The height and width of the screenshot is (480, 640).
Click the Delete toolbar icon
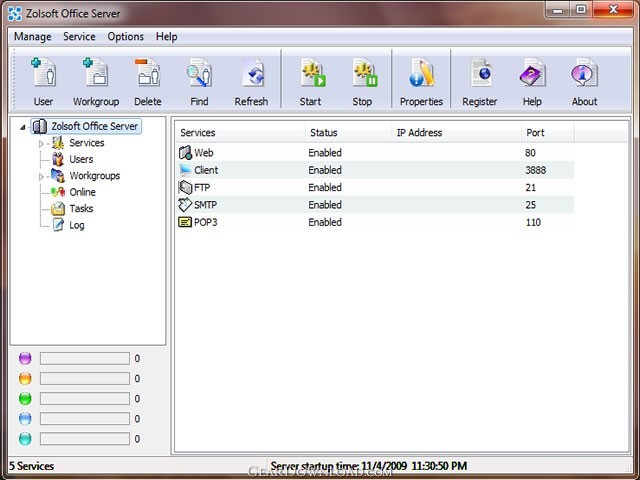coord(147,73)
